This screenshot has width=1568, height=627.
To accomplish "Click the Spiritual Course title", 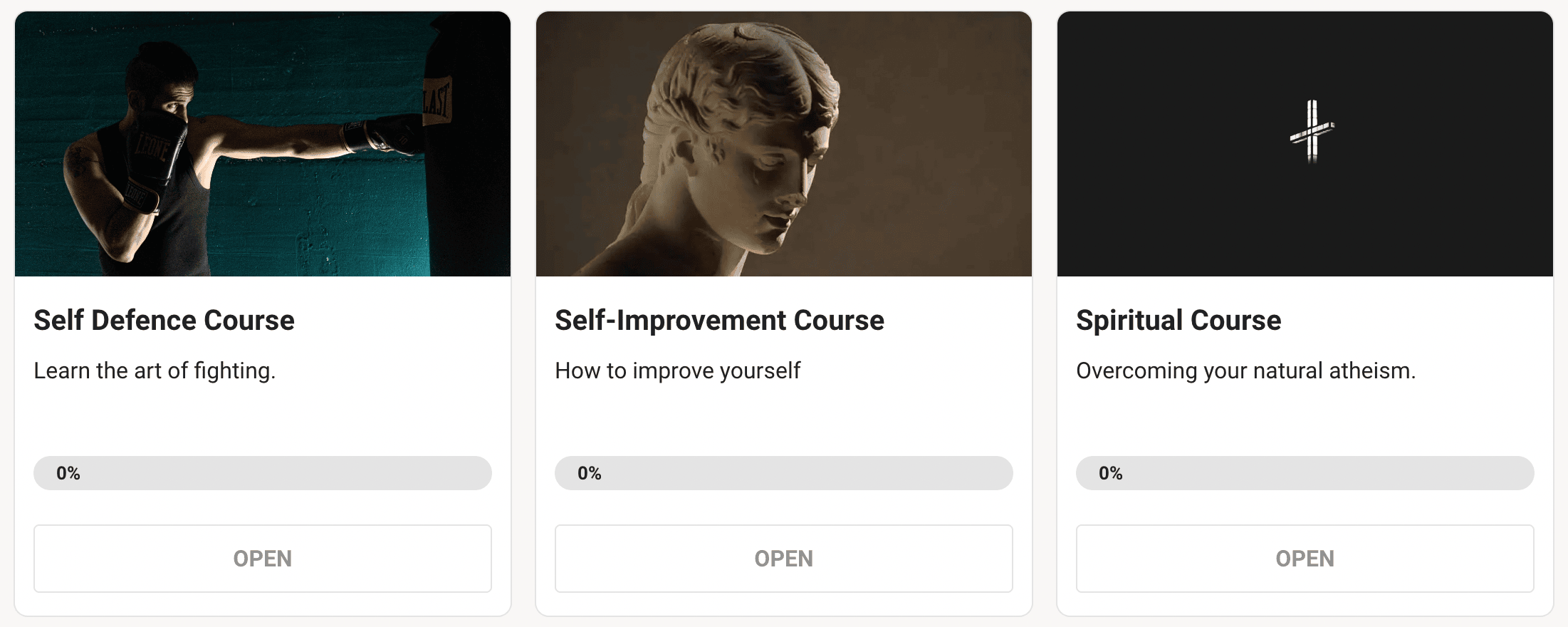I will coord(1178,321).
